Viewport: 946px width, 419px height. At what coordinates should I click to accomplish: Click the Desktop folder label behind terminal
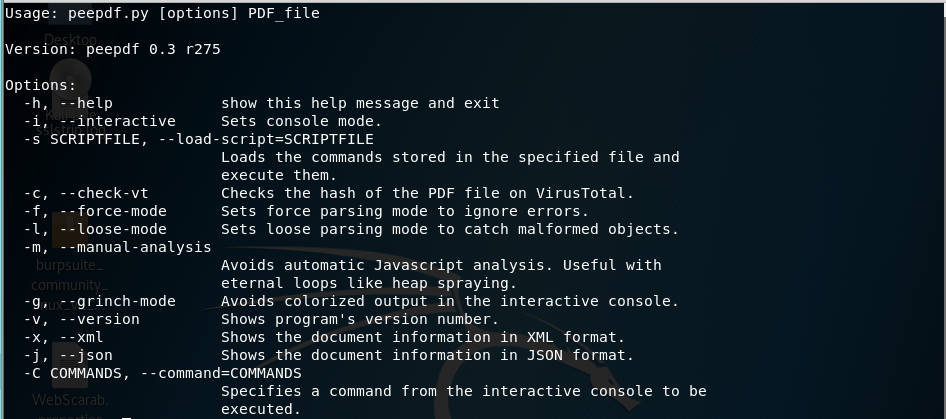click(x=70, y=40)
